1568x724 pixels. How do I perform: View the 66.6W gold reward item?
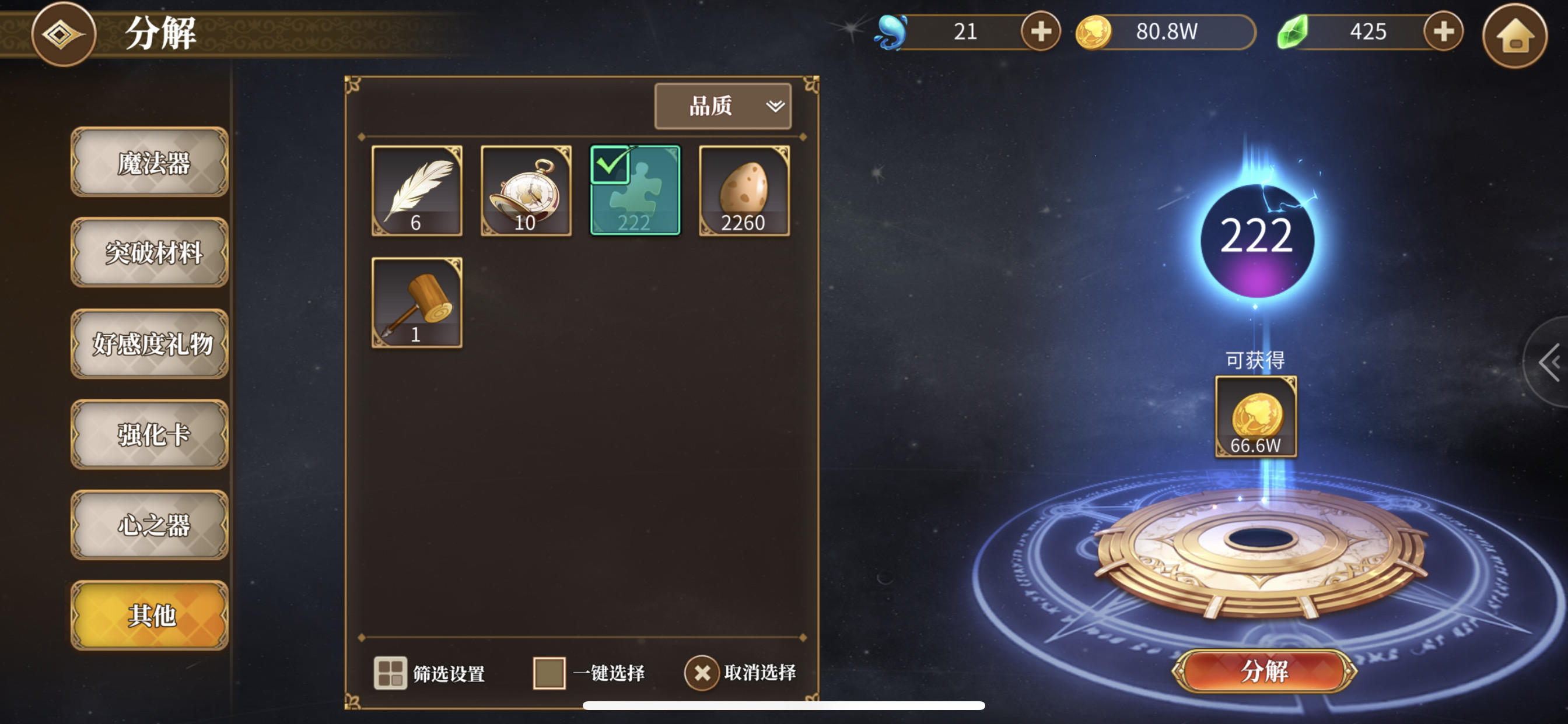point(1255,417)
